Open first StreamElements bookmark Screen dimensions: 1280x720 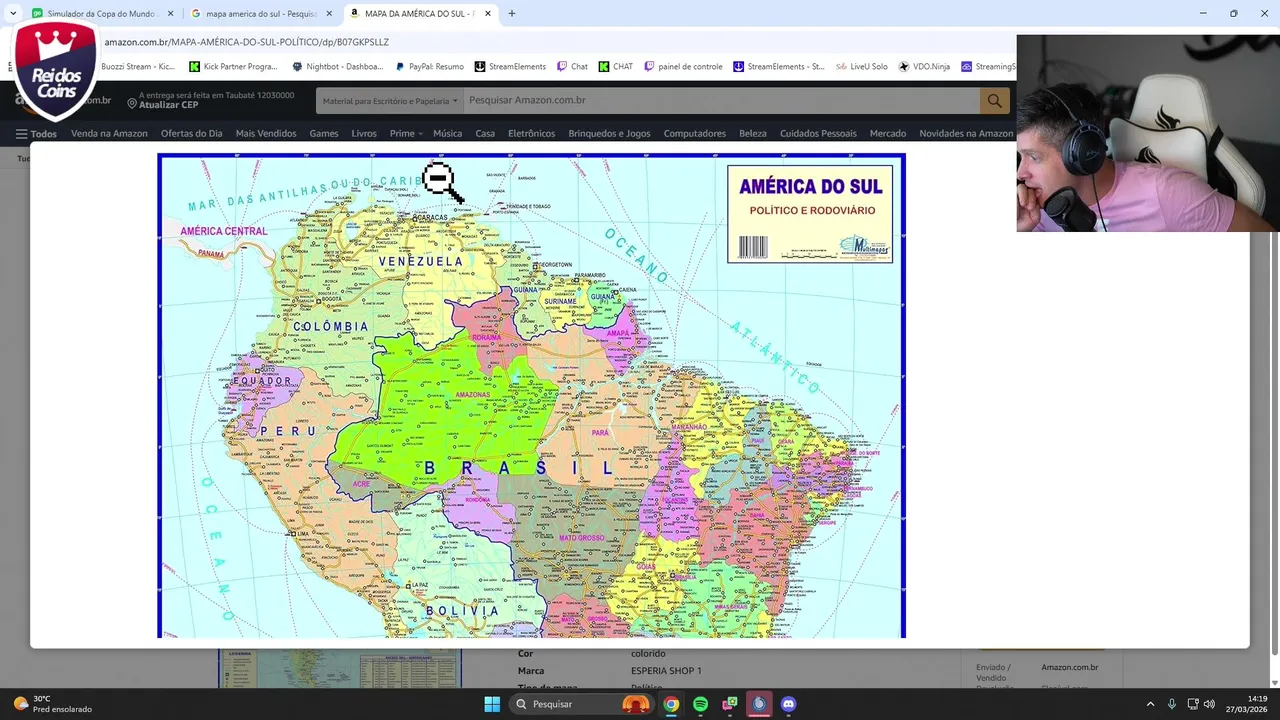(510, 67)
